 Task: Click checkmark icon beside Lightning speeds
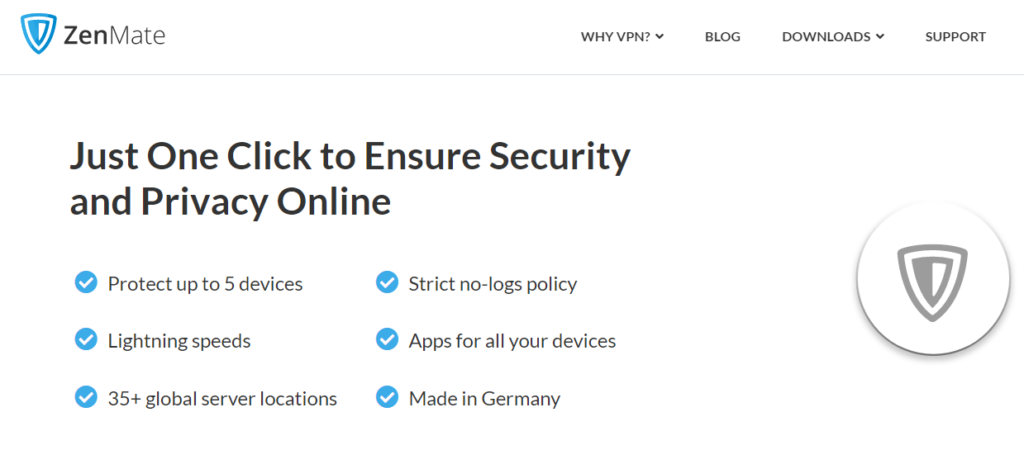point(86,340)
